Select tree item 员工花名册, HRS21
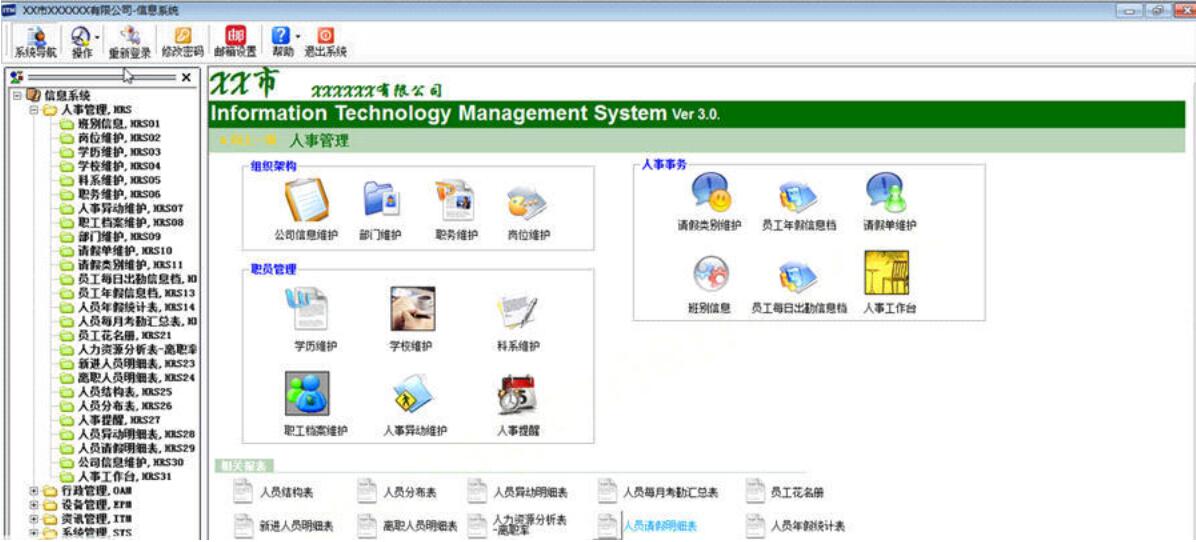Screen dimensions: 1196x542 [125, 335]
